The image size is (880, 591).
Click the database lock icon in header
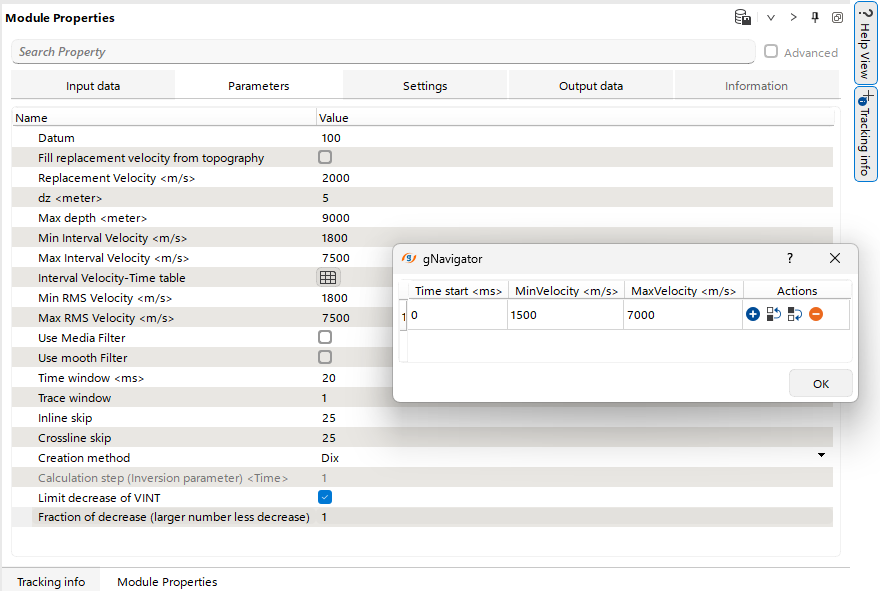point(742,17)
